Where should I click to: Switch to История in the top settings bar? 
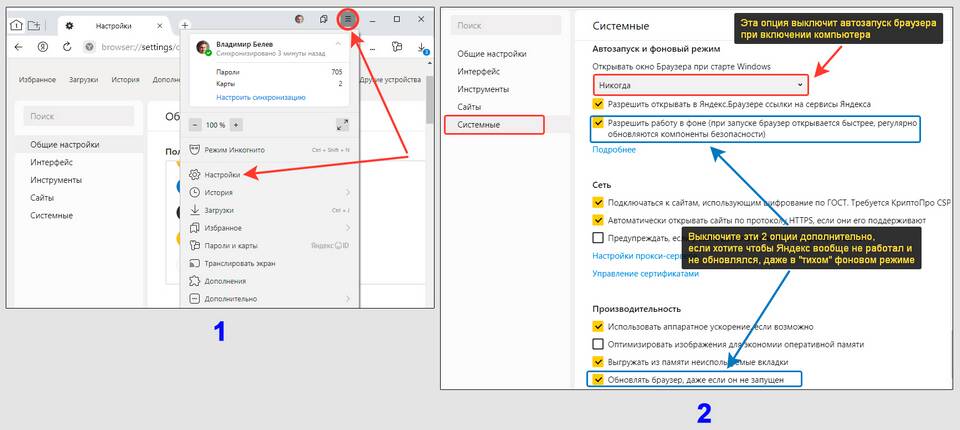[126, 80]
